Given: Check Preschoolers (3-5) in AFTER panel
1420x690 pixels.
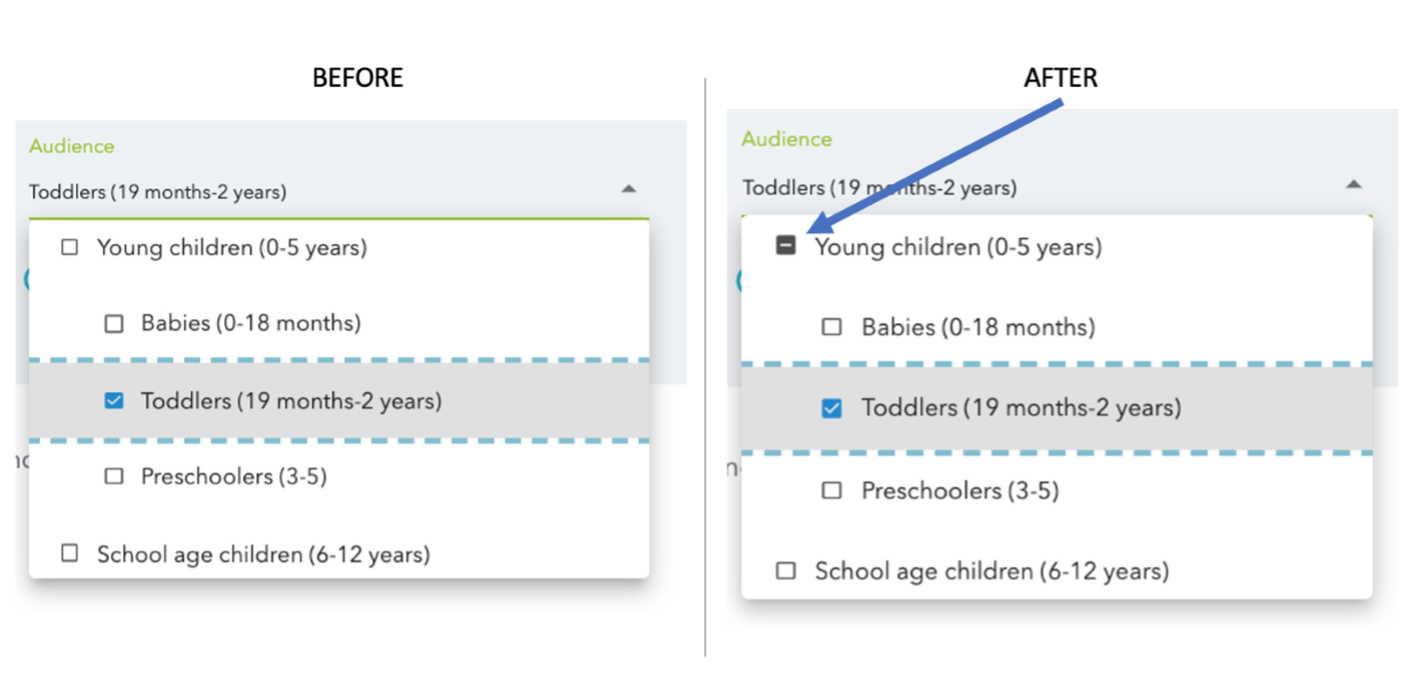Looking at the screenshot, I should pos(831,490).
